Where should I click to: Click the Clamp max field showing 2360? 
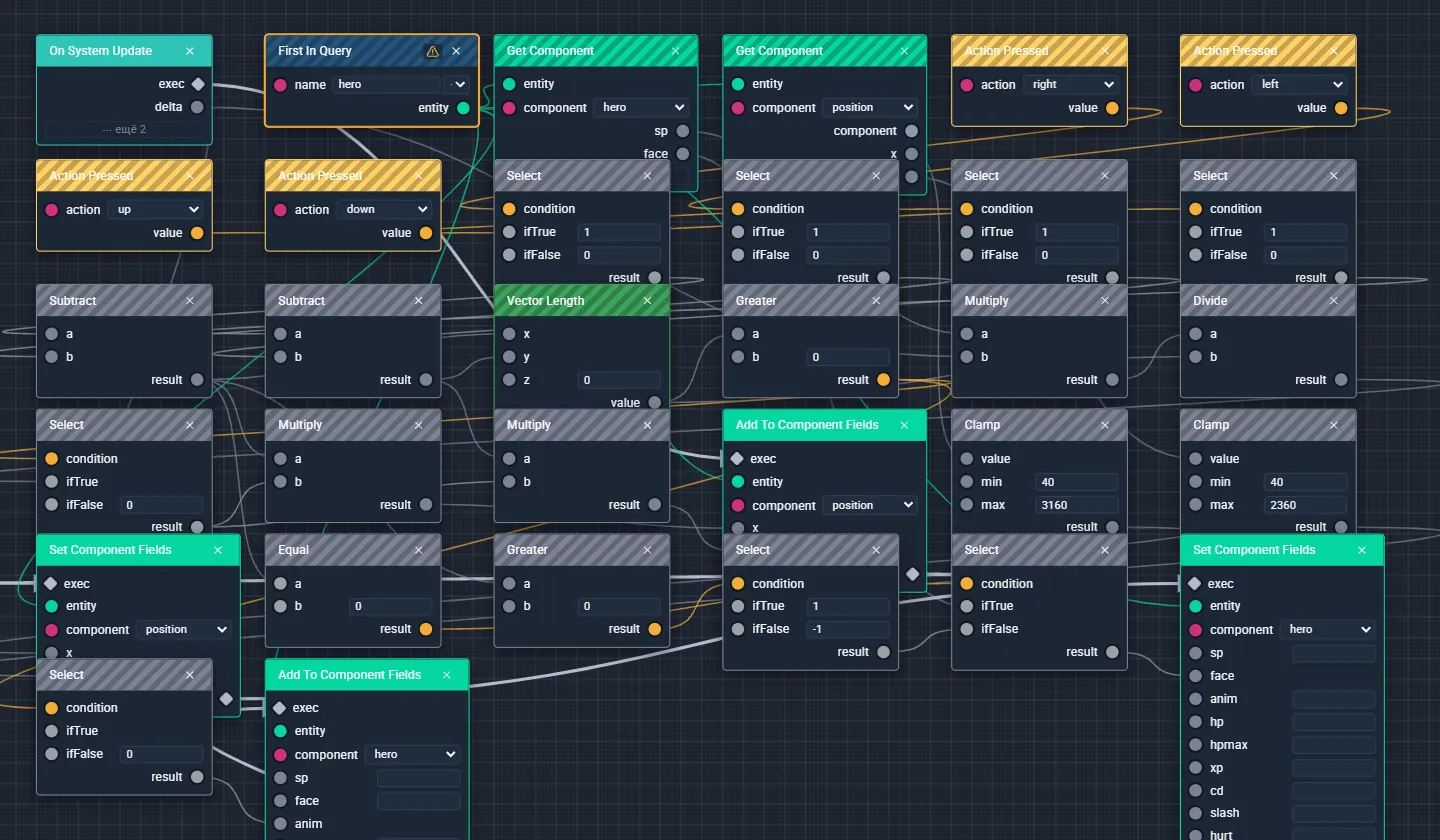click(1305, 505)
